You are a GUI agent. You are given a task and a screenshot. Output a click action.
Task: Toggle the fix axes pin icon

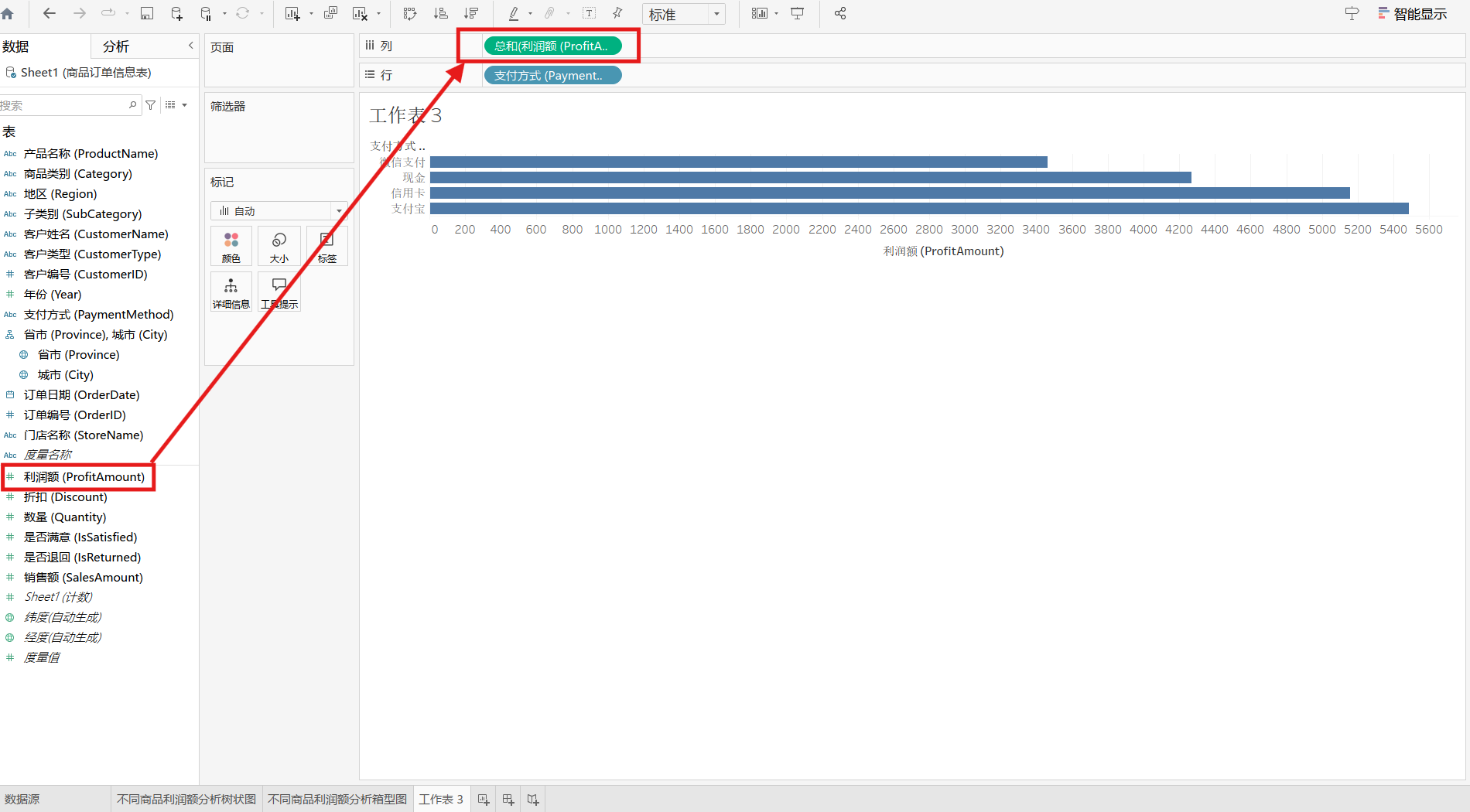point(617,14)
